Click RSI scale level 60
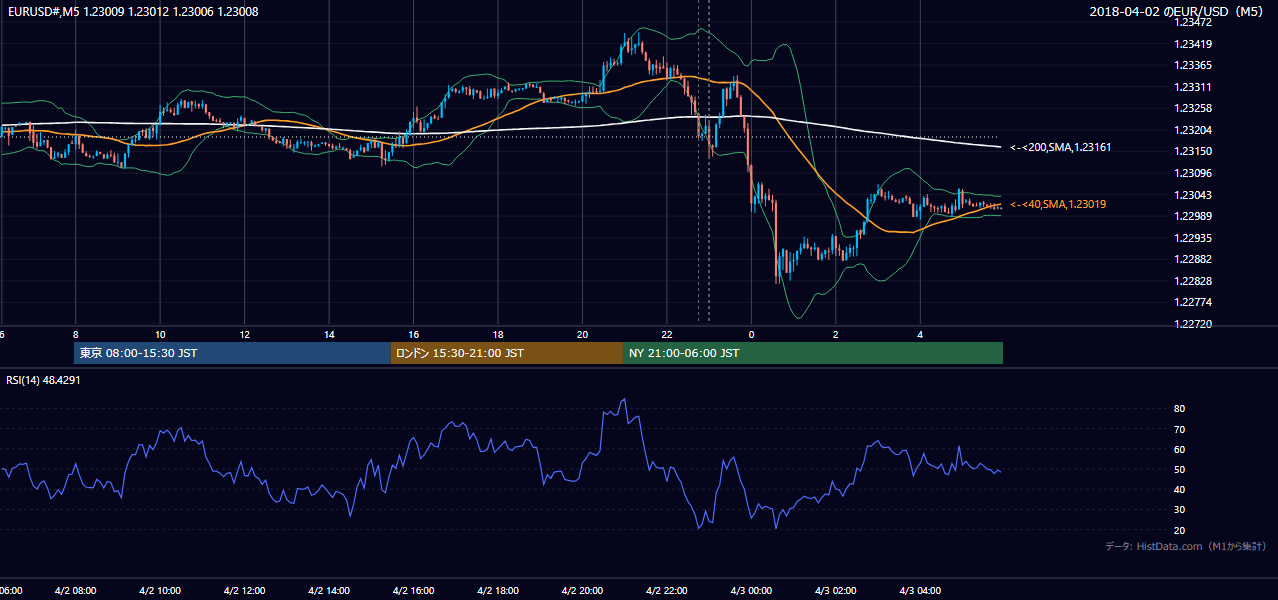This screenshot has height=600, width=1278. pos(1179,449)
